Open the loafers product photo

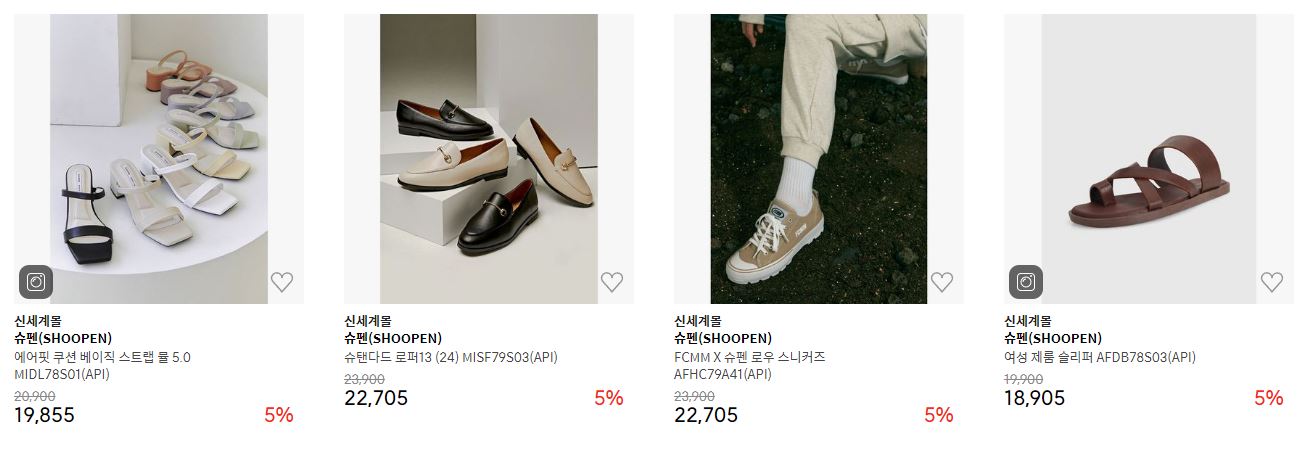(489, 159)
